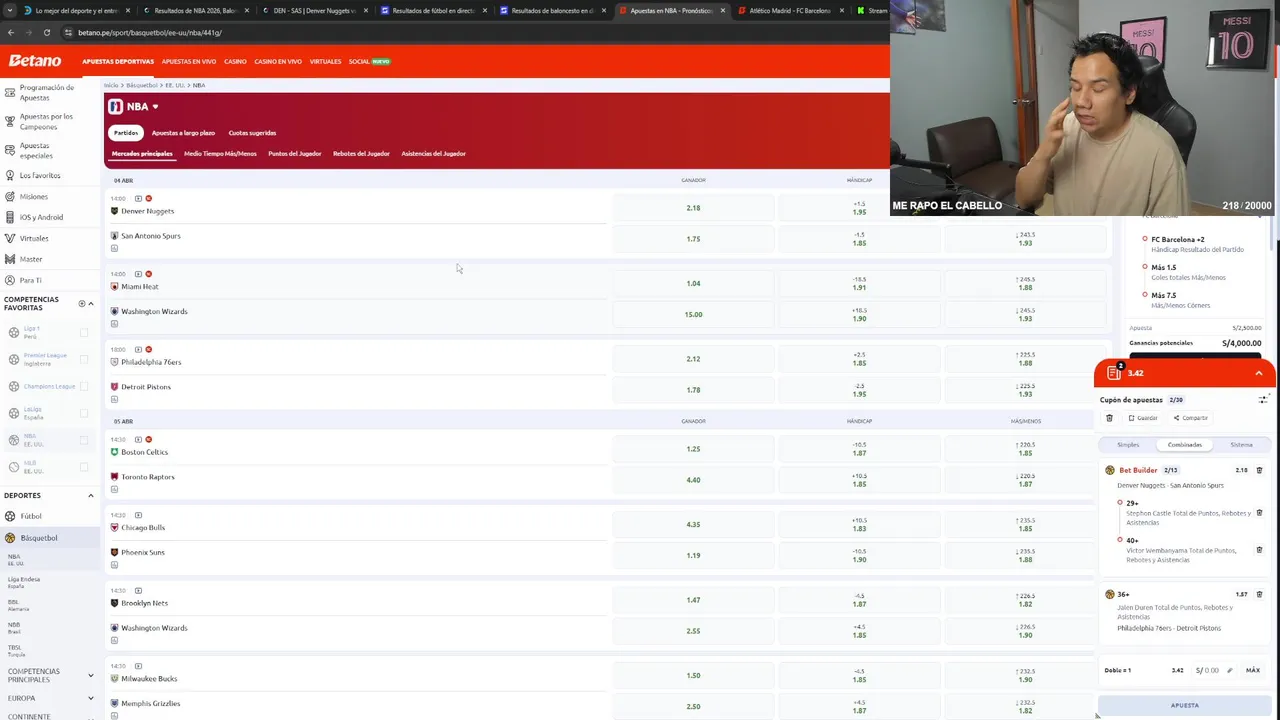Viewport: 1280px width, 720px height.
Task: Click the stats icon under Detroit Pistons
Action: [114, 399]
